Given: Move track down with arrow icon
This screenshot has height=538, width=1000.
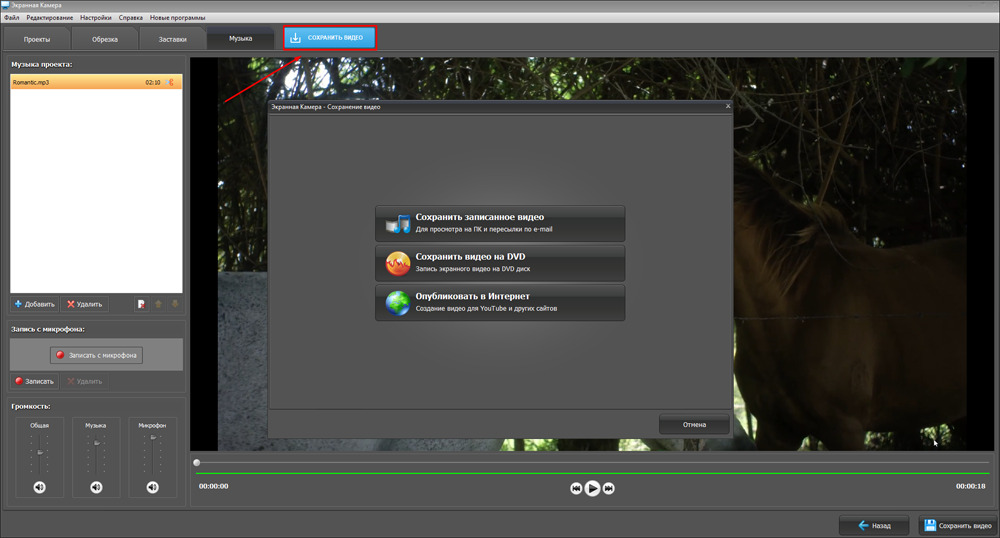Looking at the screenshot, I should point(175,304).
